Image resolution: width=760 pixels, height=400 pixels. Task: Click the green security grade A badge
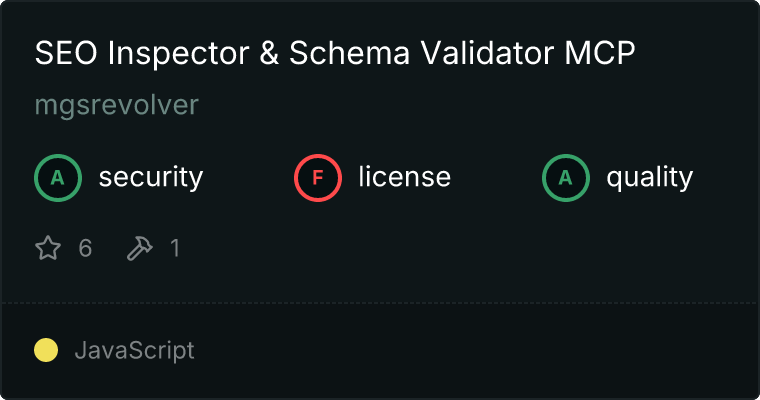pyautogui.click(x=58, y=178)
